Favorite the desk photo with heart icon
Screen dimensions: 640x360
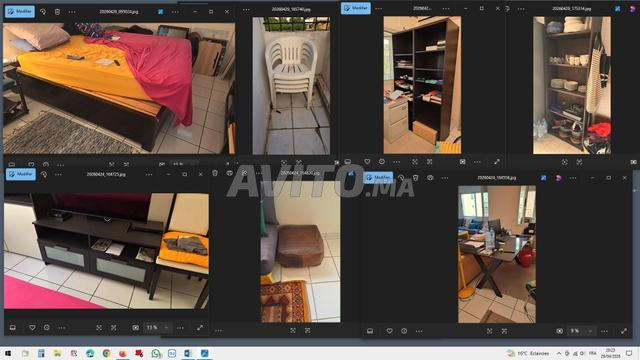389,331
